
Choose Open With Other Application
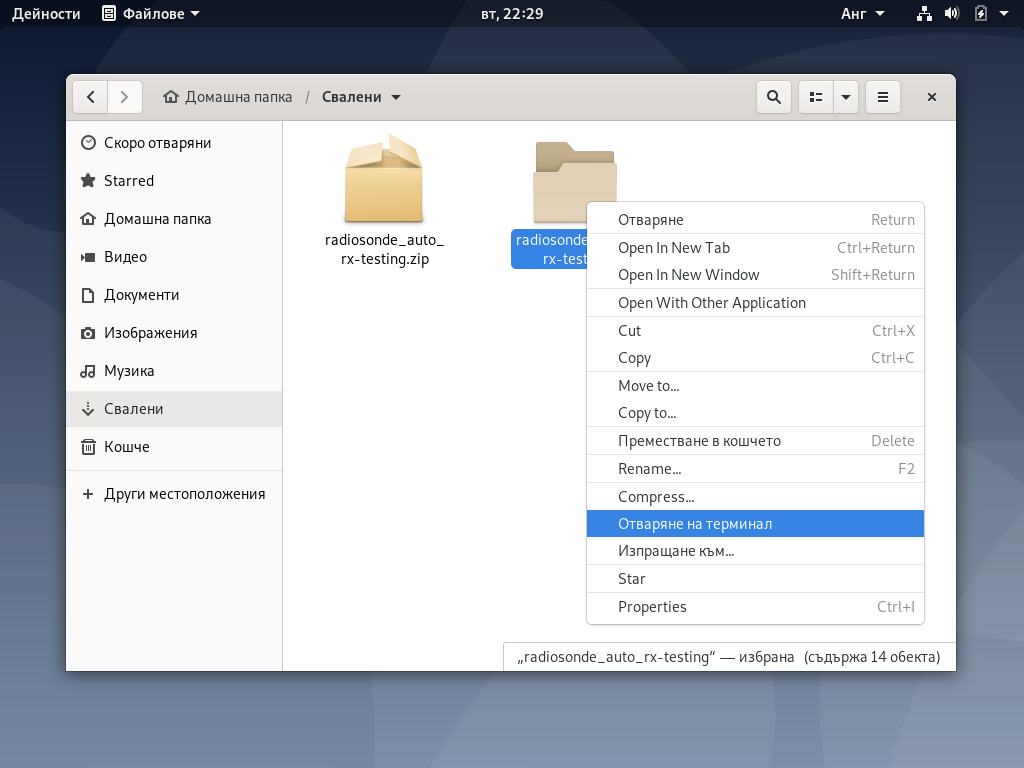756,303
